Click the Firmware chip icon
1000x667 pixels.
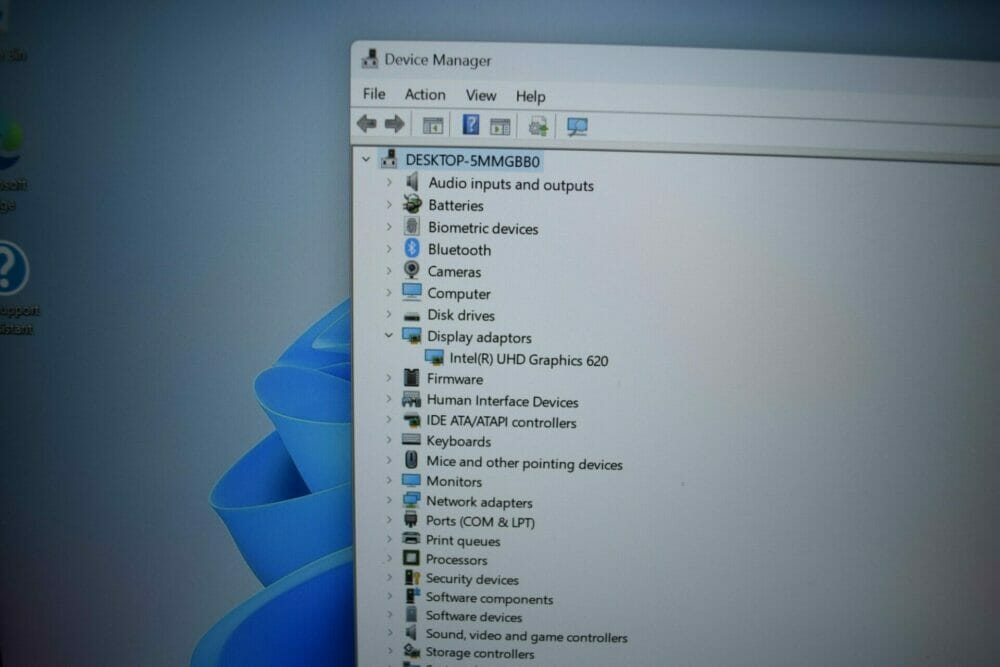(x=412, y=377)
